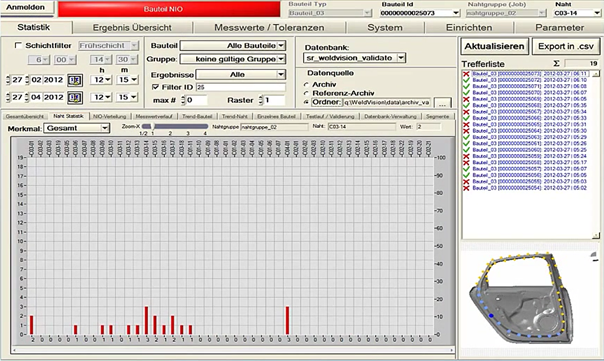This screenshot has width=604, height=361.
Task: Click the red Bauteil NIO status banner
Action: coord(169,9)
